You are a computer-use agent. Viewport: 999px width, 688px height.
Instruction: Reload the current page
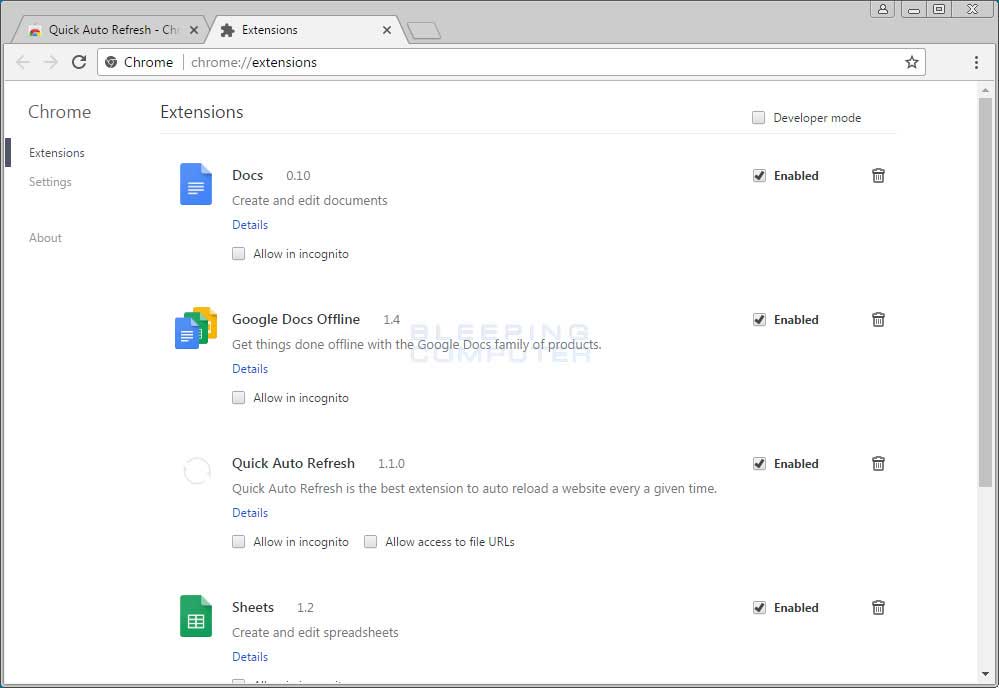pyautogui.click(x=79, y=62)
